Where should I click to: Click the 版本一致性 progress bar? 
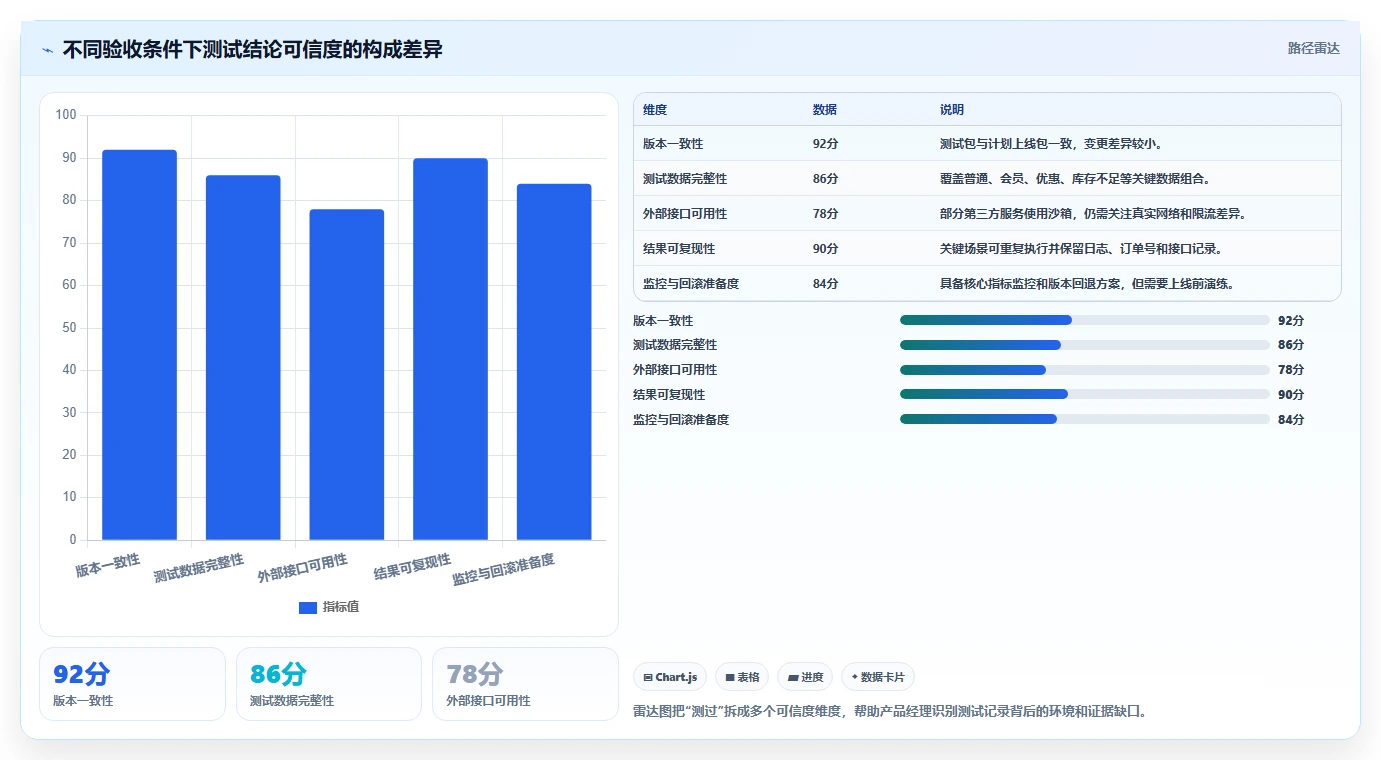coord(1085,320)
